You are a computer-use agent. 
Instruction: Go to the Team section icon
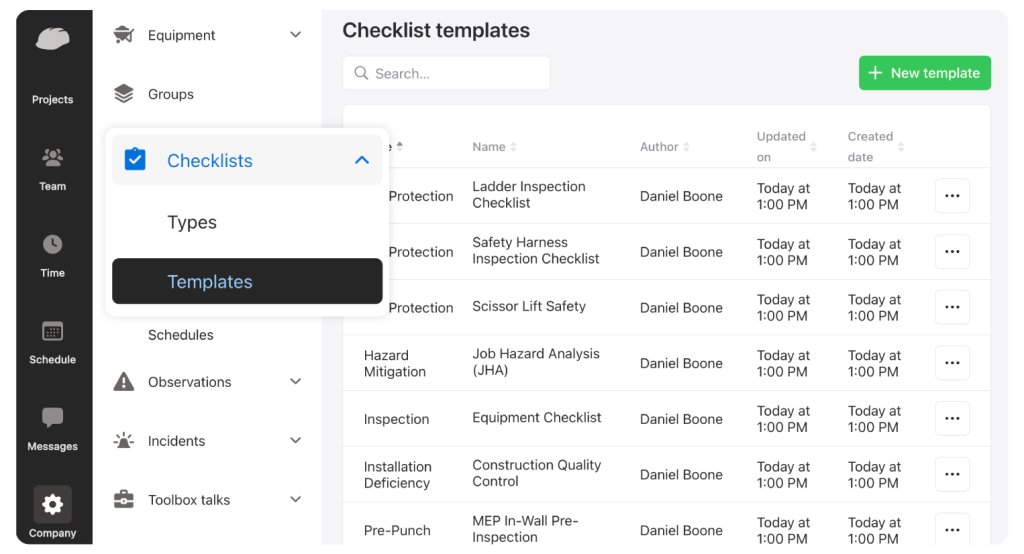pyautogui.click(x=53, y=158)
